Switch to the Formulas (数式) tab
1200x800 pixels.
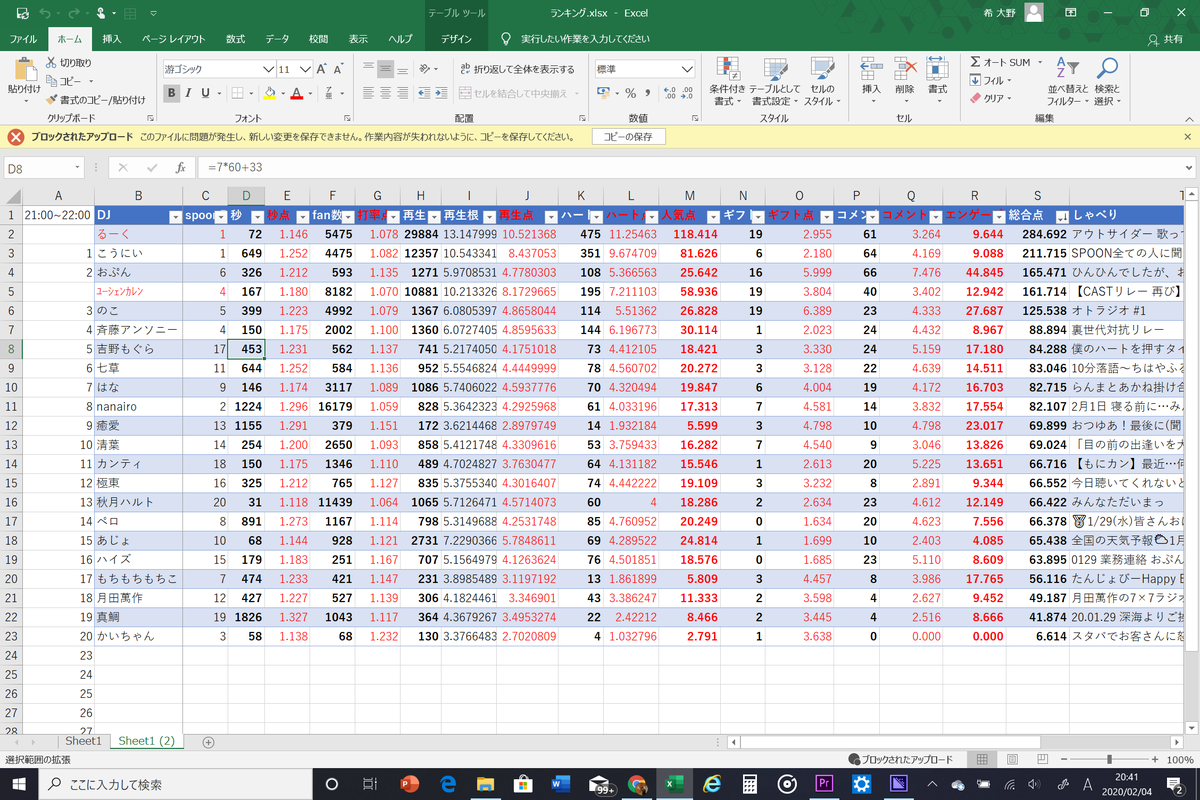236,39
